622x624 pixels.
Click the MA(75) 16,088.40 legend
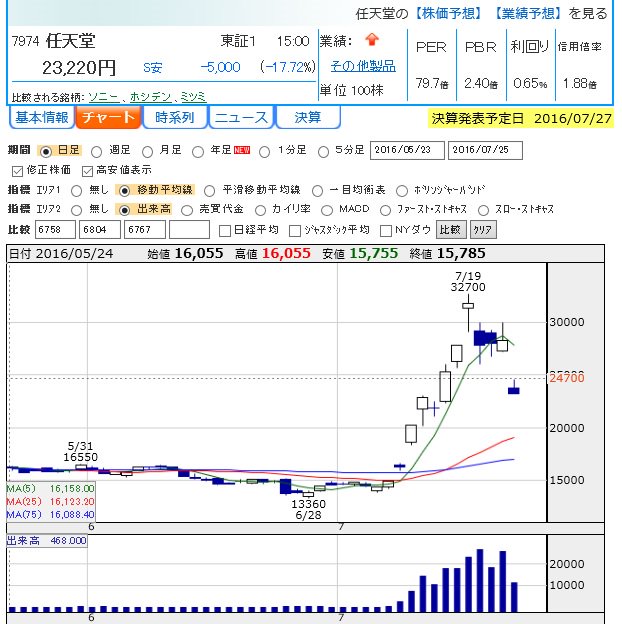pos(51,515)
